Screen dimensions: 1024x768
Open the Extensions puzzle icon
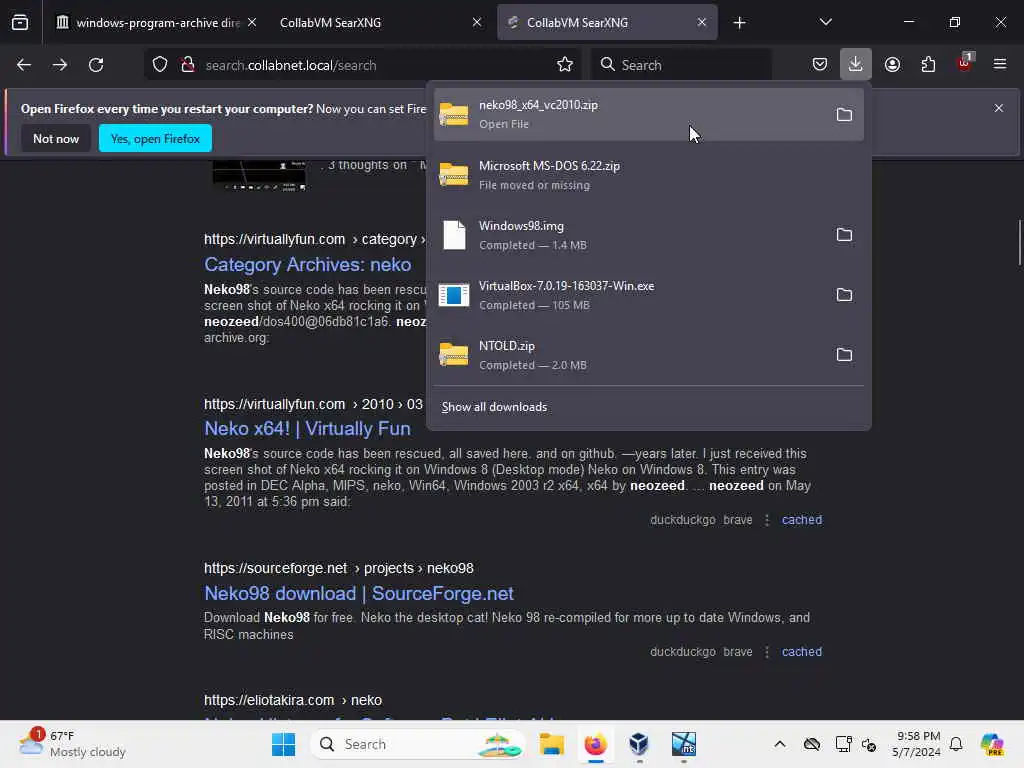click(928, 65)
